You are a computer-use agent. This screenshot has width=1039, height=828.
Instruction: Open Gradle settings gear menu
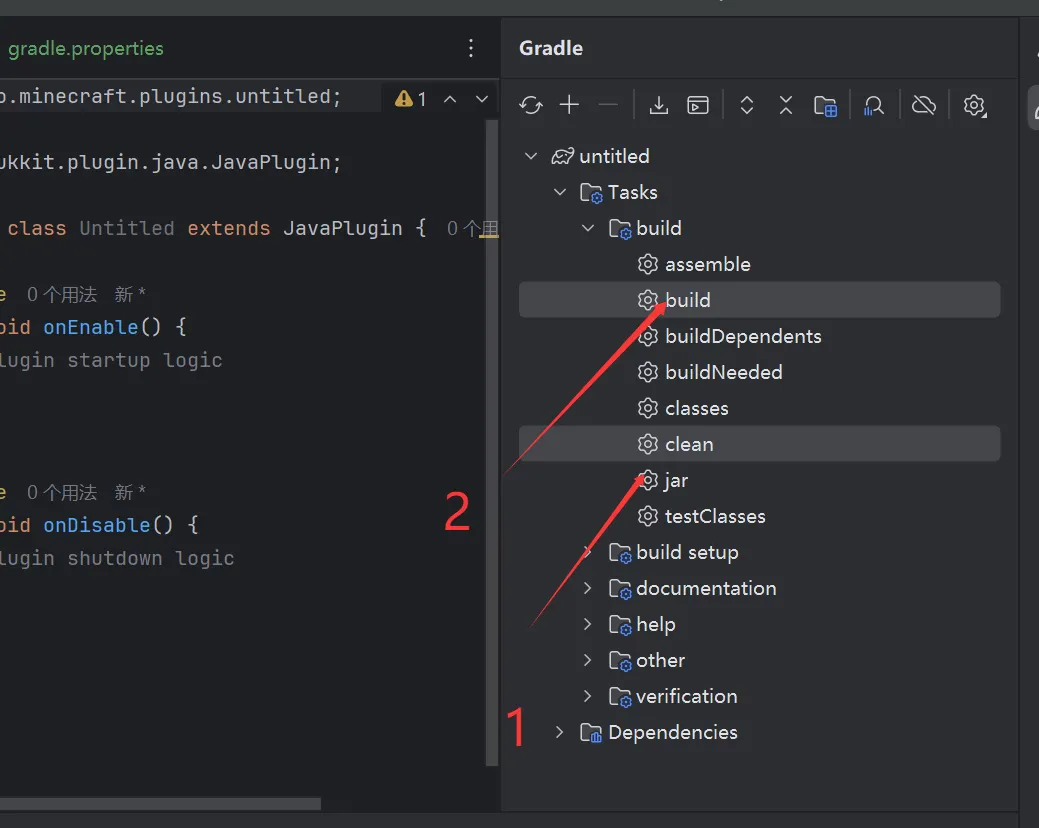975,105
